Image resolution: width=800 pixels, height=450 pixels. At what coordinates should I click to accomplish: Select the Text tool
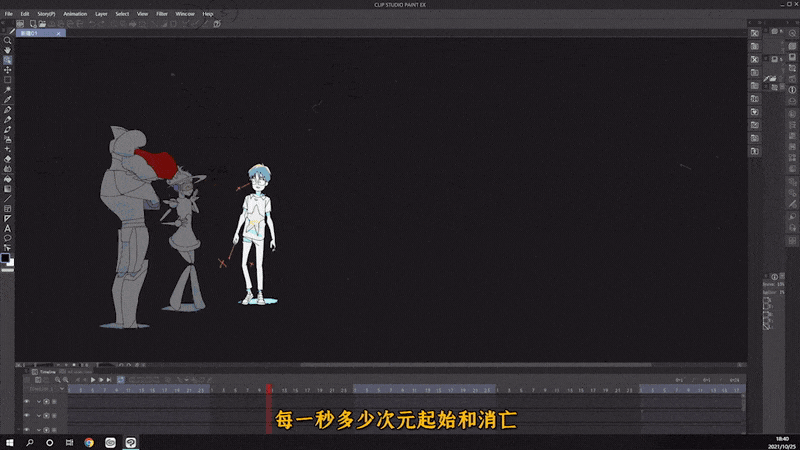[x=7, y=229]
